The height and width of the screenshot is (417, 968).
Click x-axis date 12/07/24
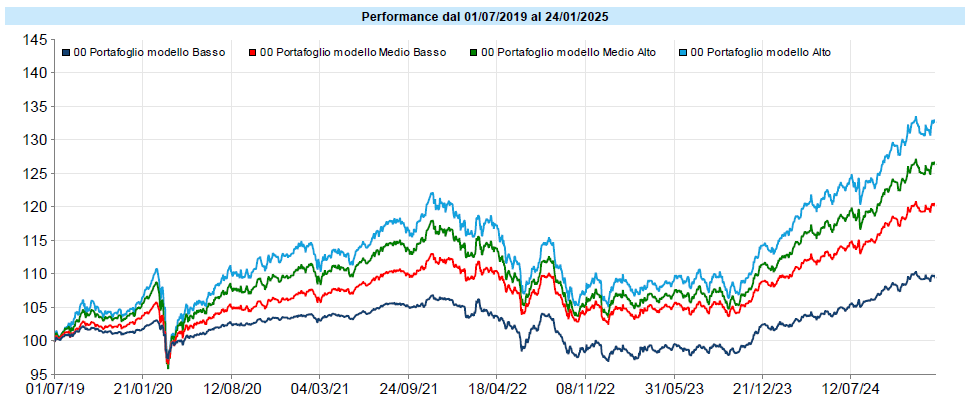(850, 390)
